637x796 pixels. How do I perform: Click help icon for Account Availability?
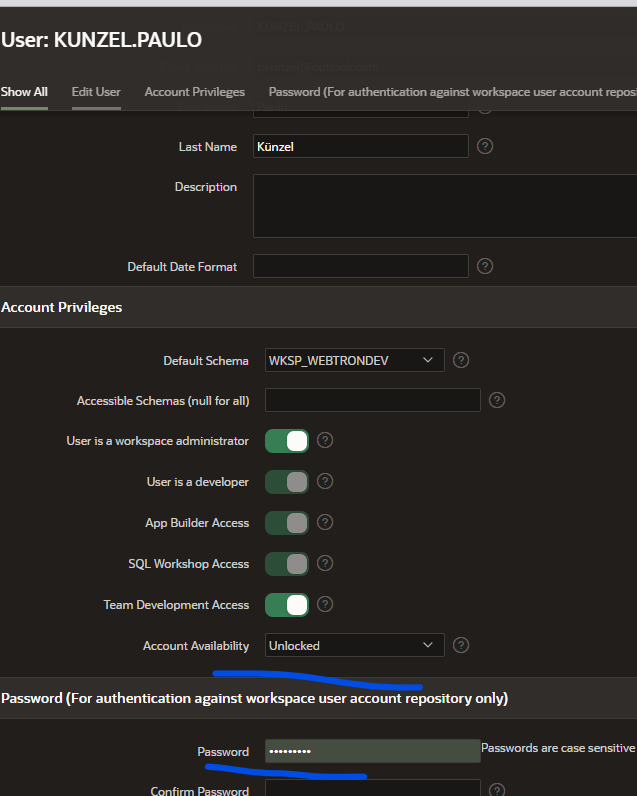461,645
